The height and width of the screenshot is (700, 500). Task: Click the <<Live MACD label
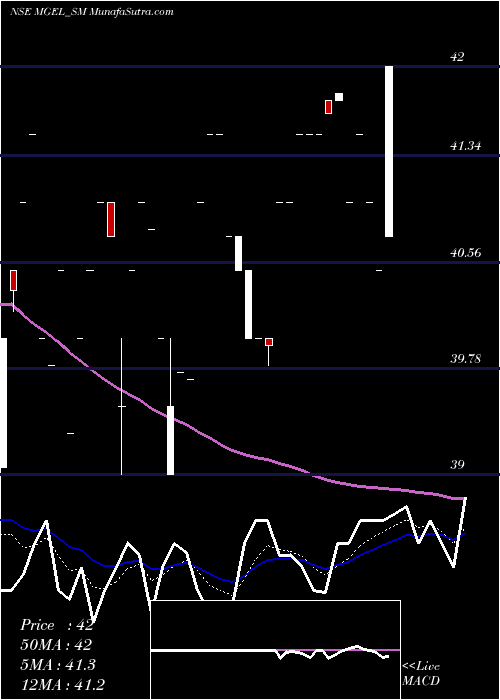pyautogui.click(x=421, y=673)
